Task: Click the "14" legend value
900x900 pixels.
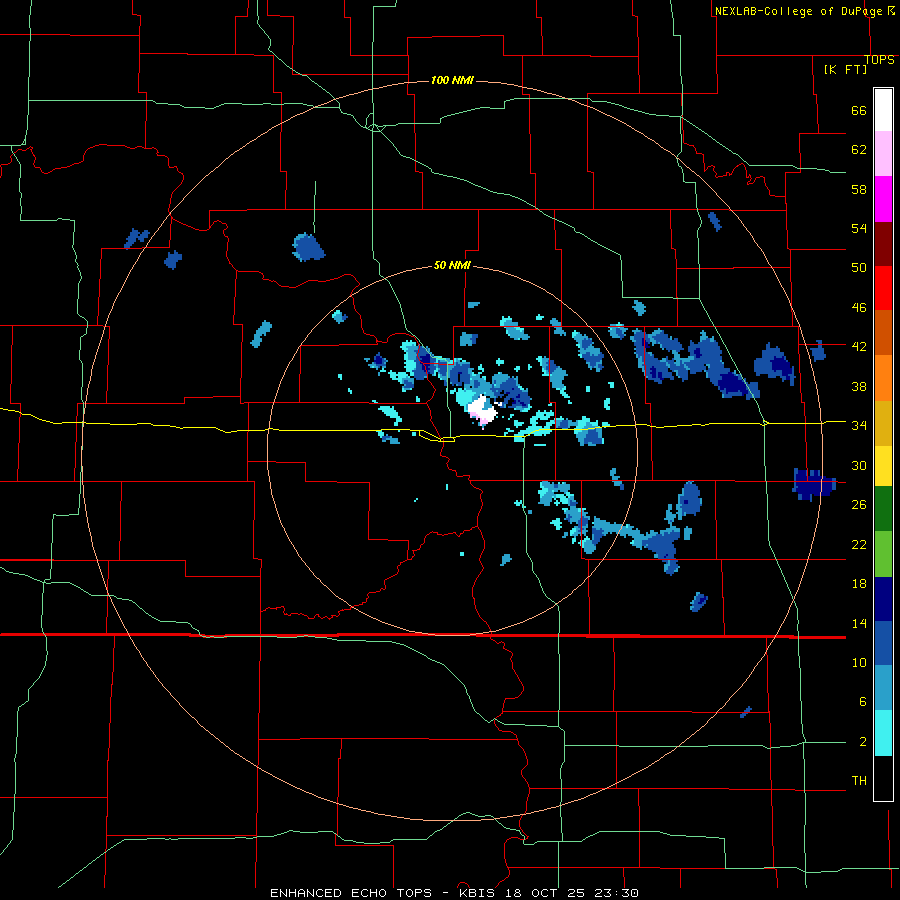Action: click(859, 623)
